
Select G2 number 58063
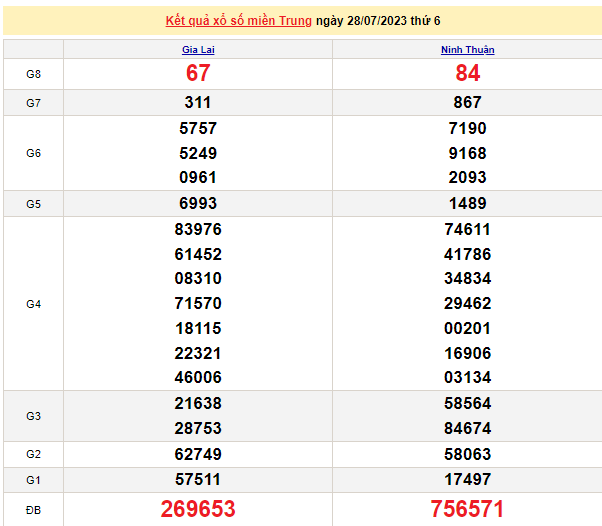(467, 454)
